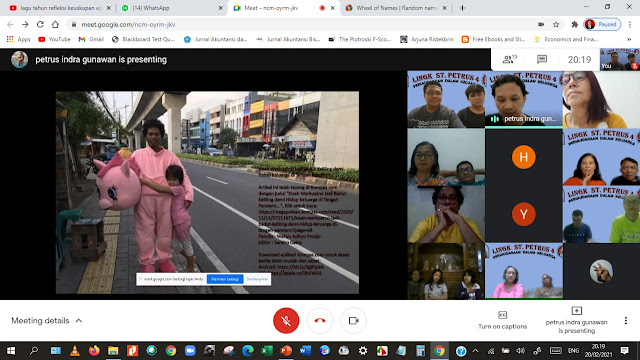The image size is (640, 360).
Task: Open the Apps bookmark shortcut
Action: tap(19, 39)
